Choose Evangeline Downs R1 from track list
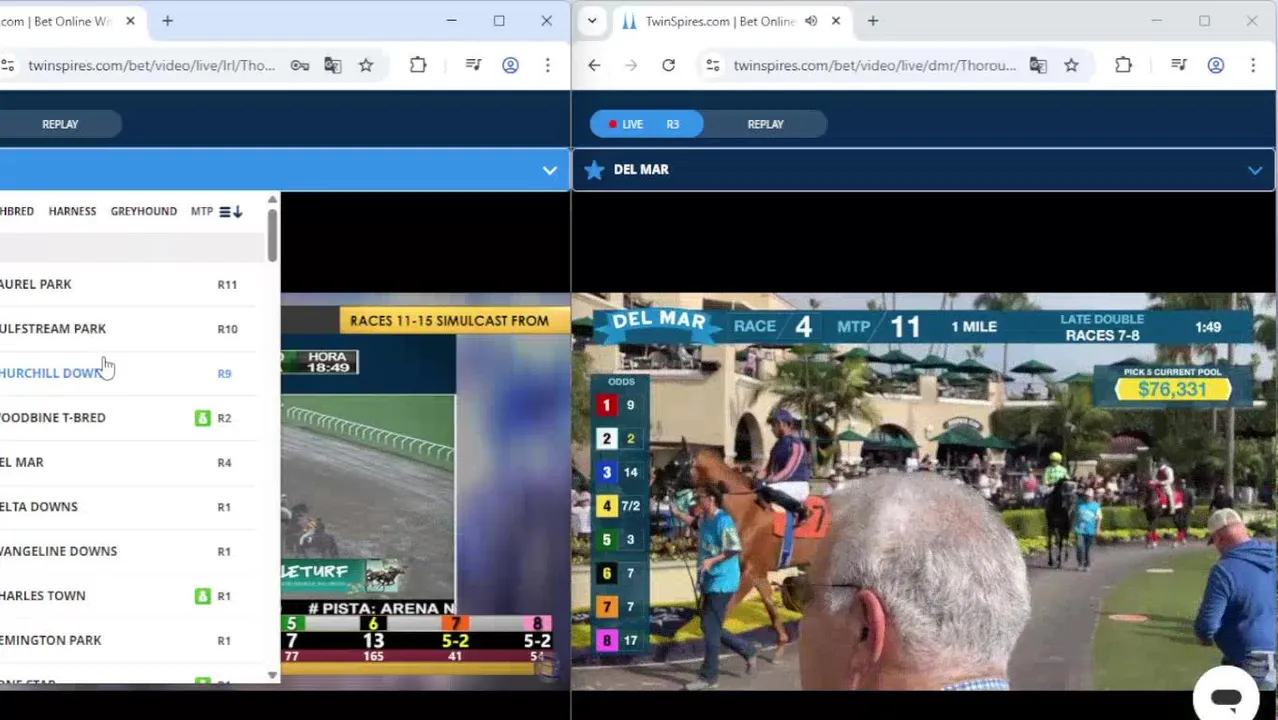This screenshot has height=720, width=1278. coord(128,551)
